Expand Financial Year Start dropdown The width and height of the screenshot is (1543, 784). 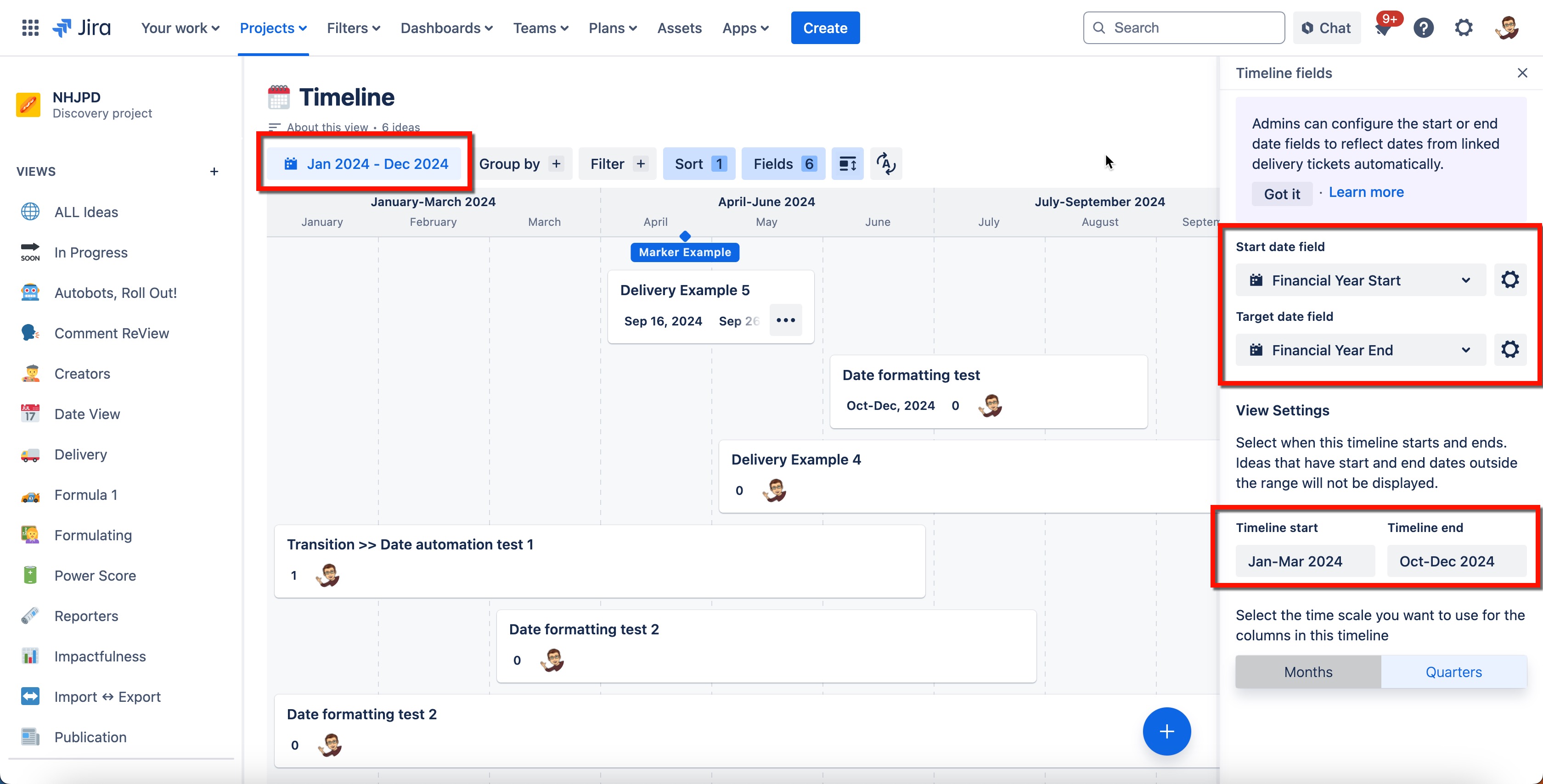[x=1360, y=280]
